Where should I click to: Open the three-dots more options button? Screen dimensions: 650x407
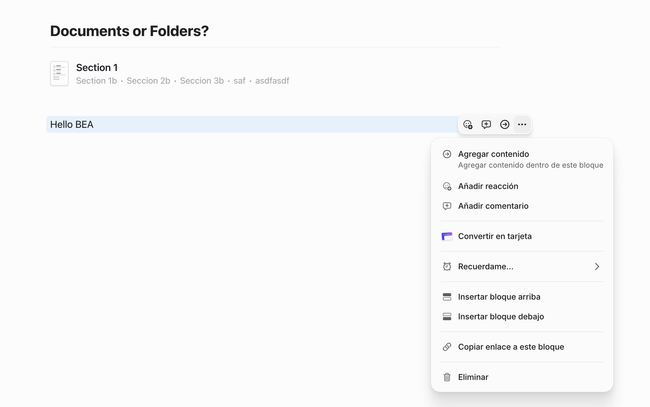(x=522, y=125)
